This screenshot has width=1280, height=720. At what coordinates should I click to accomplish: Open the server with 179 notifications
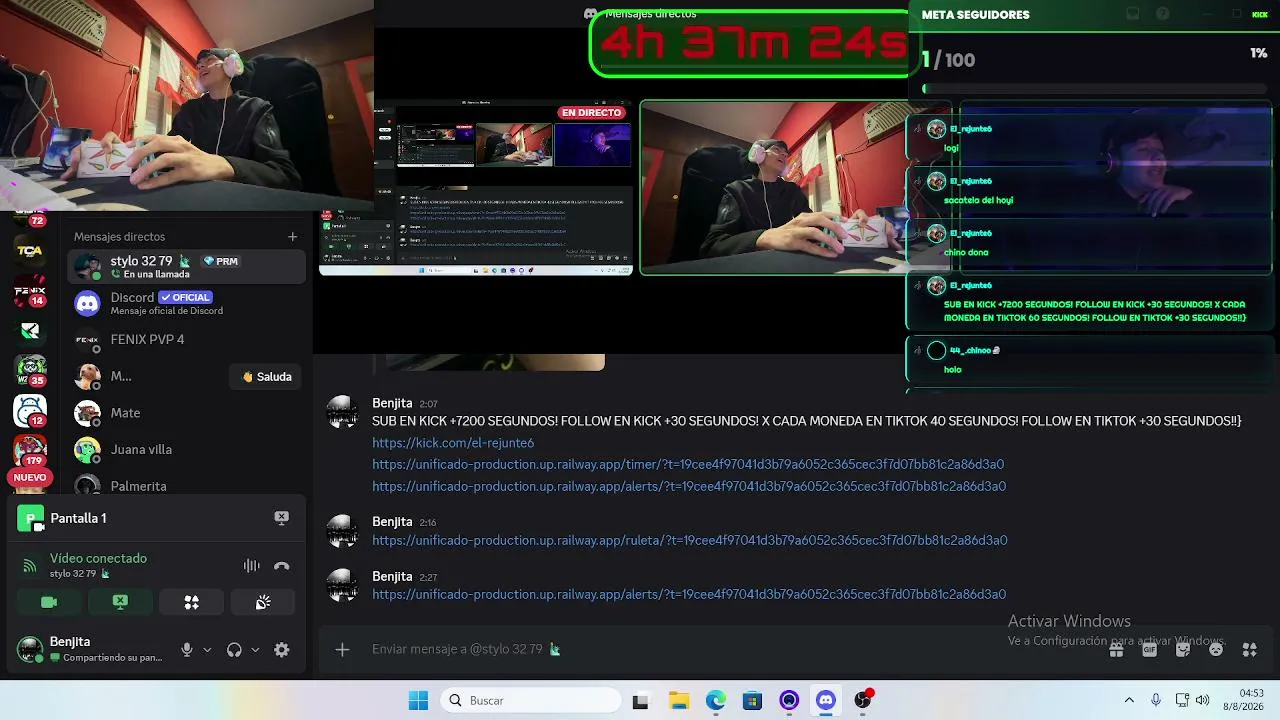point(30,449)
